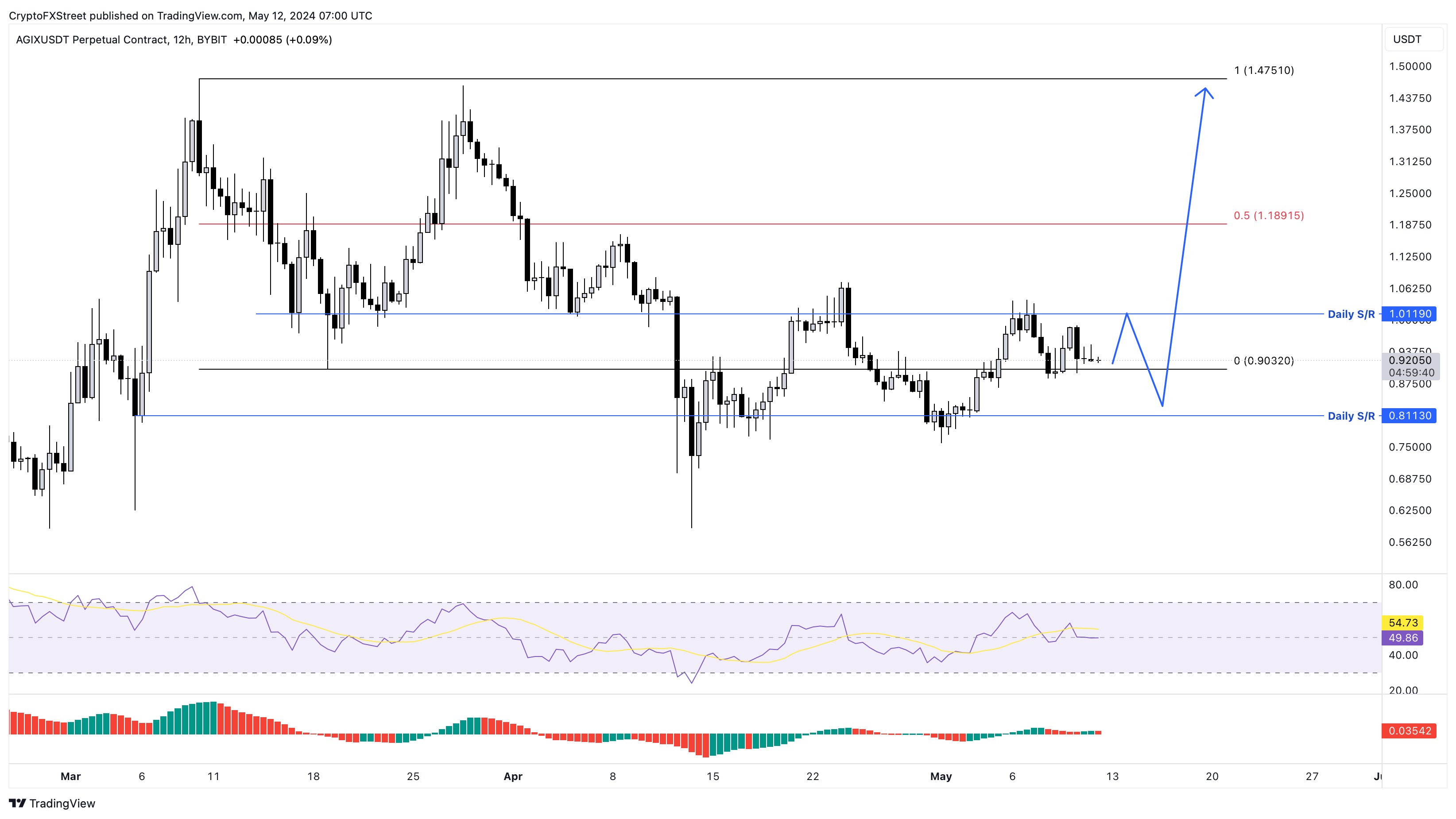Click the 0.81130 Daily S/R price tag

click(1410, 415)
